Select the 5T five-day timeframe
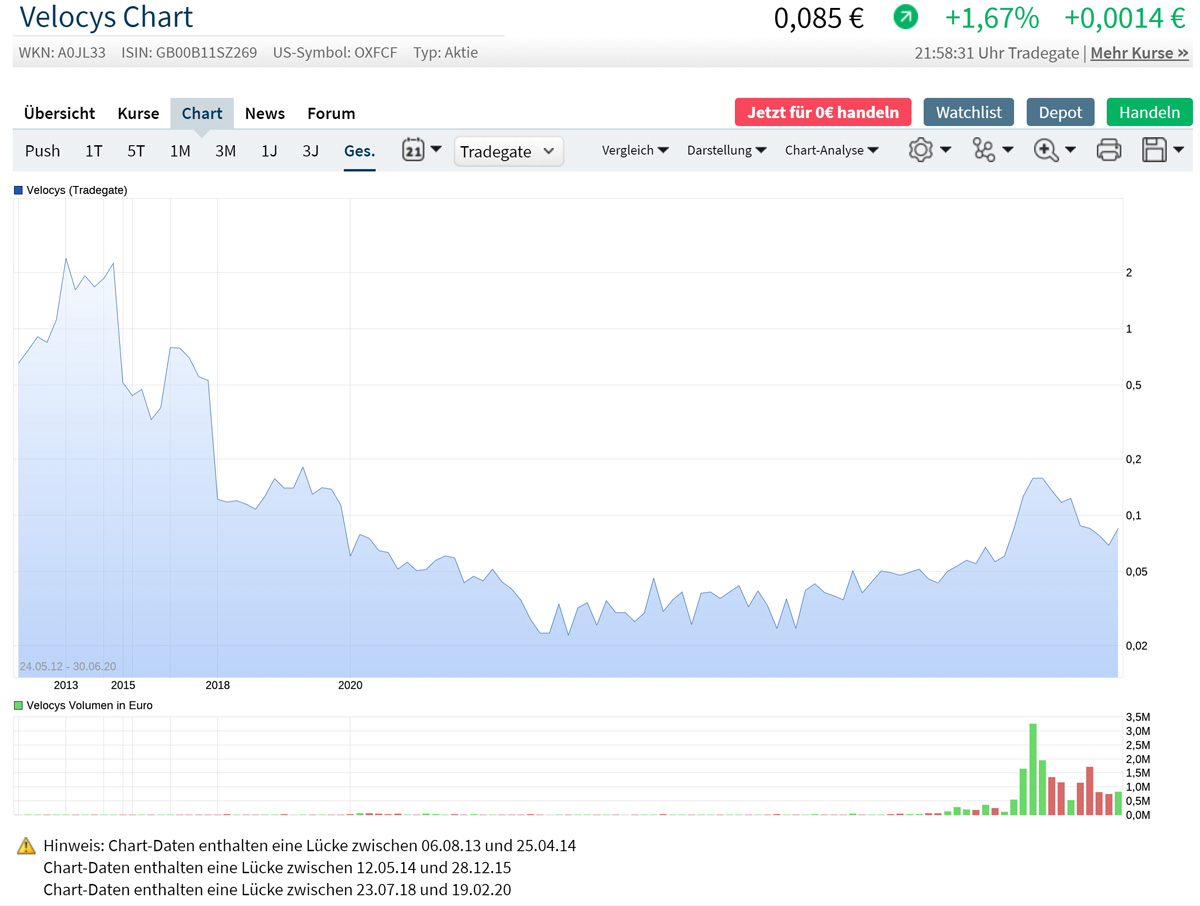This screenshot has height=906, width=1200. click(136, 151)
